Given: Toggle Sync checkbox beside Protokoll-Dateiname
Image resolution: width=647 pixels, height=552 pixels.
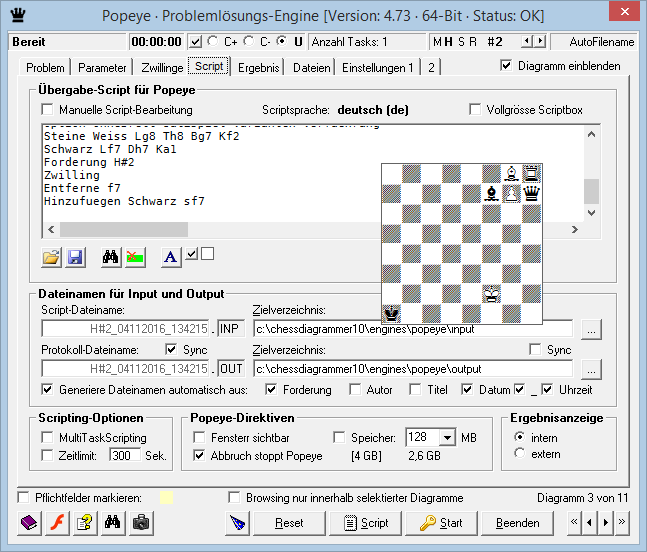Looking at the screenshot, I should (171, 349).
